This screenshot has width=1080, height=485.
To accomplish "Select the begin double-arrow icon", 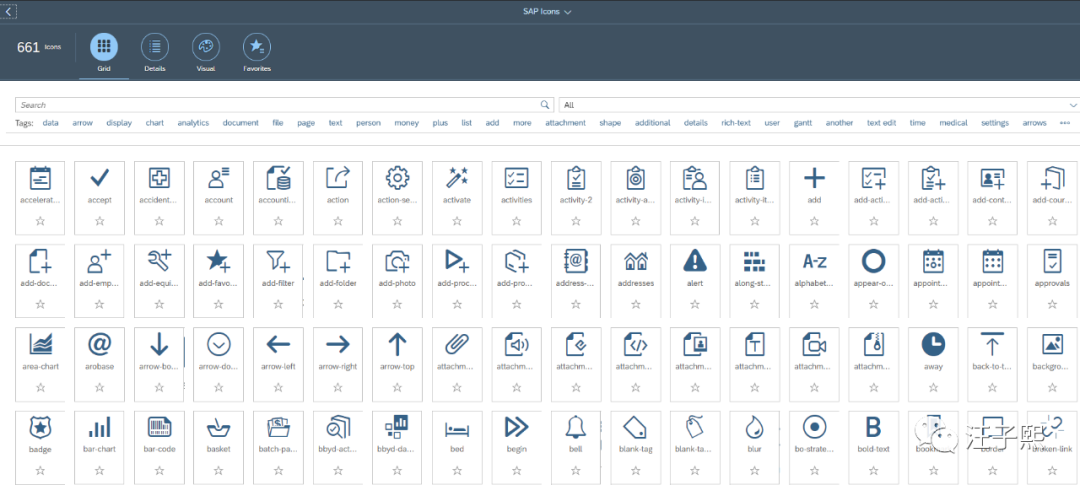I will (x=517, y=427).
